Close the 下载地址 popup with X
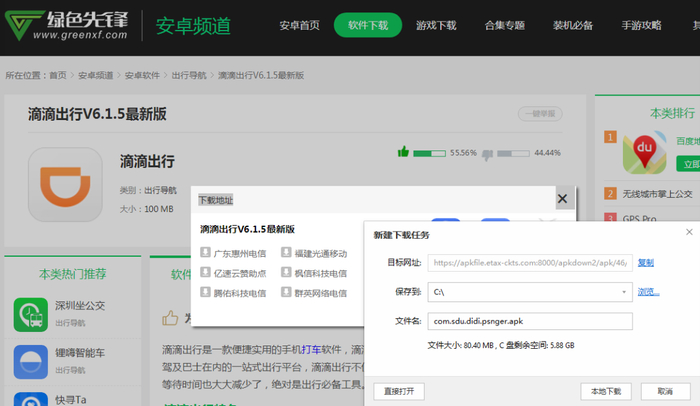The width and height of the screenshot is (700, 406). click(x=562, y=199)
